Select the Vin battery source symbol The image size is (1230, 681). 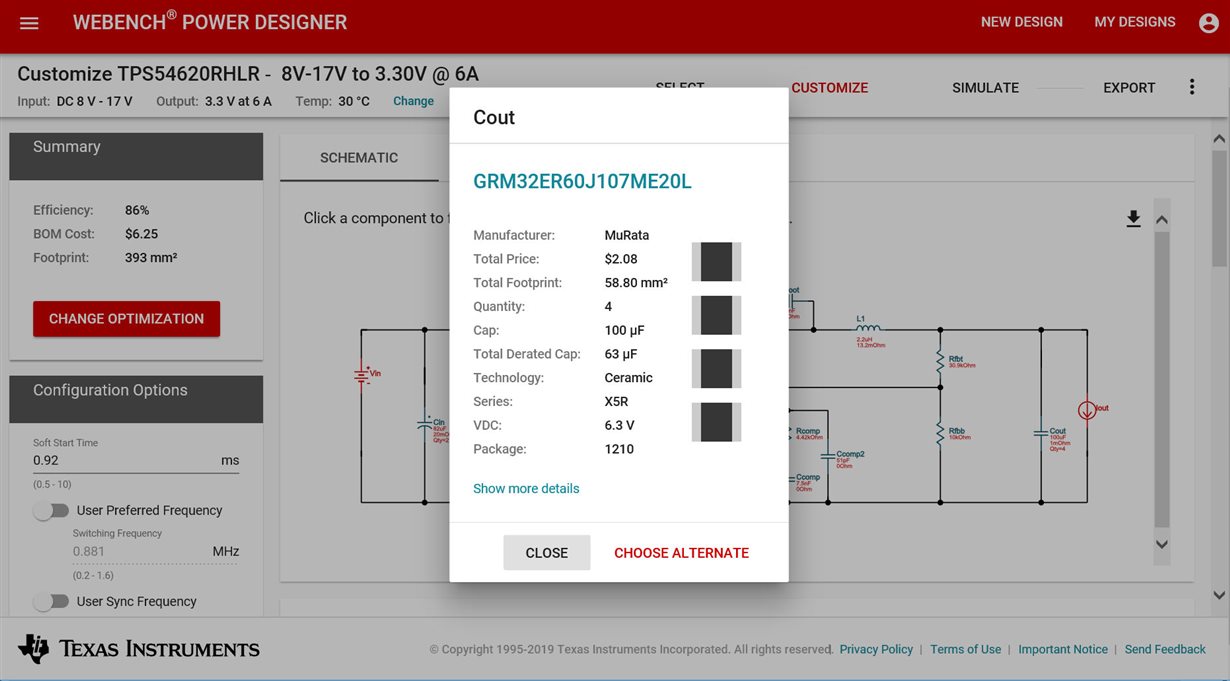[364, 376]
